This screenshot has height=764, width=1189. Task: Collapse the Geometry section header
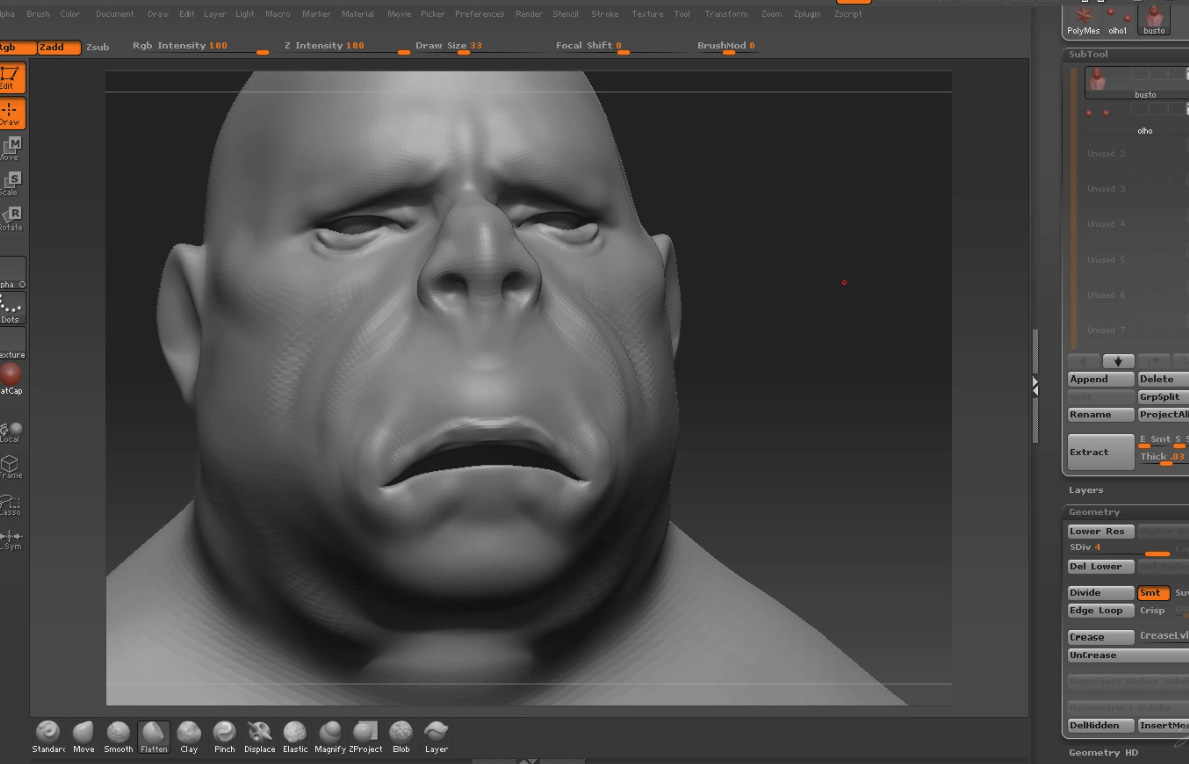[1094, 512]
